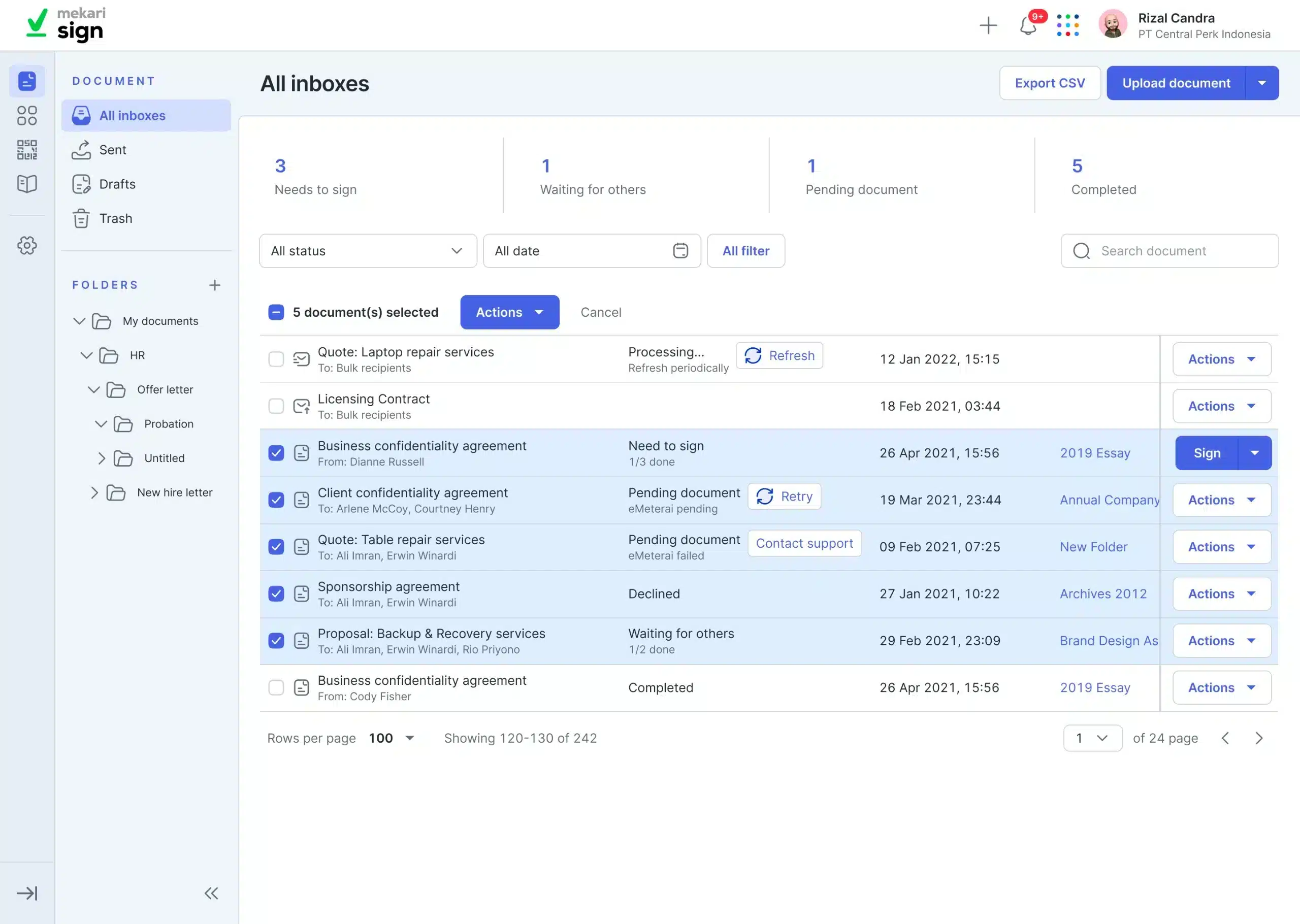Collapse sidebar with double chevron icon
Viewport: 1300px width, 924px height.
point(211,893)
